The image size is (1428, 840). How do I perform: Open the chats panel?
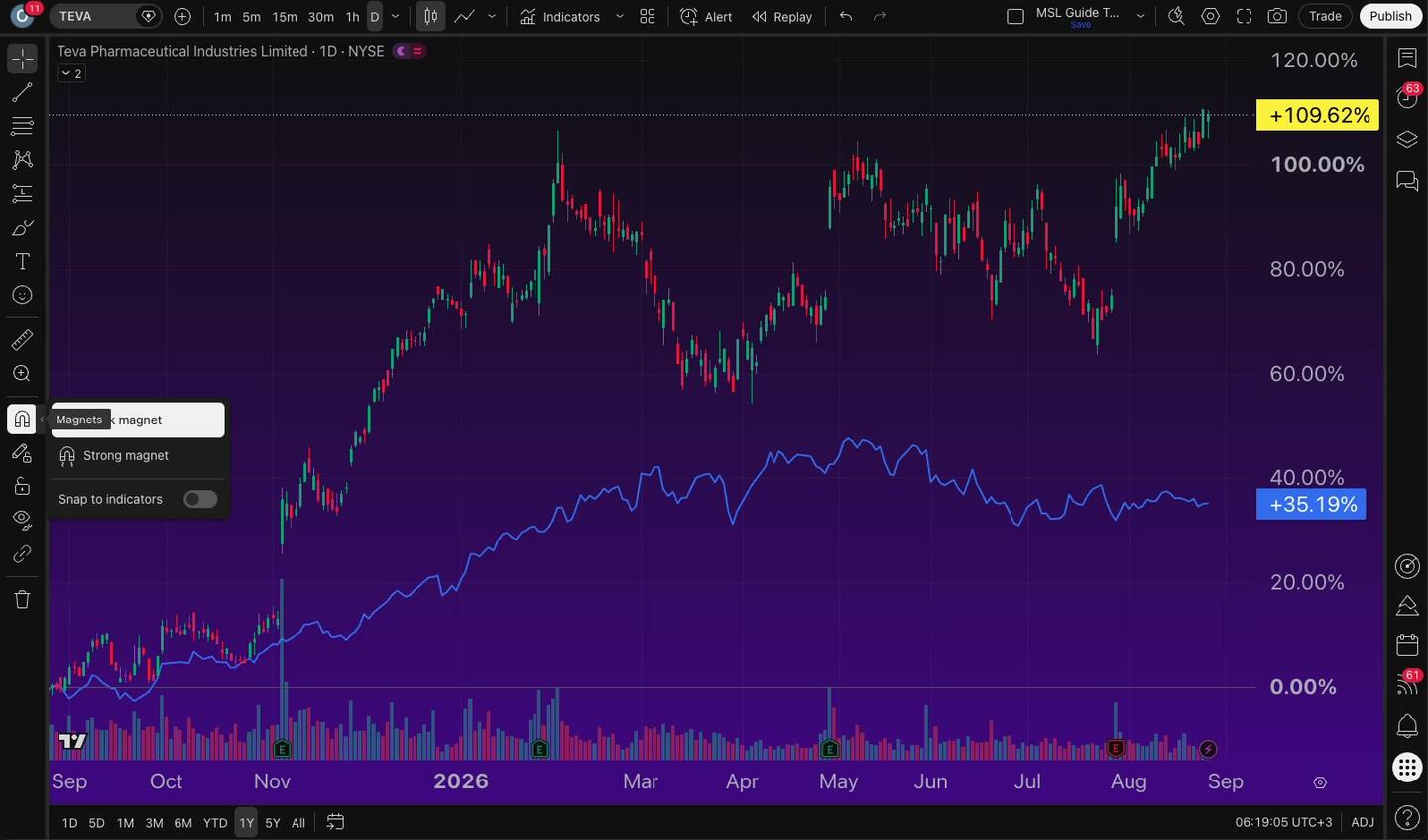[1407, 180]
